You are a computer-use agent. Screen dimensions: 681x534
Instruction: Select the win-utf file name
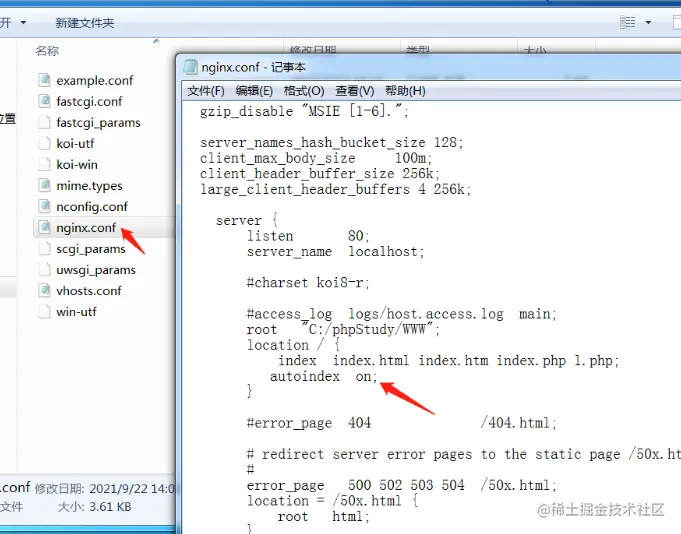click(x=76, y=312)
